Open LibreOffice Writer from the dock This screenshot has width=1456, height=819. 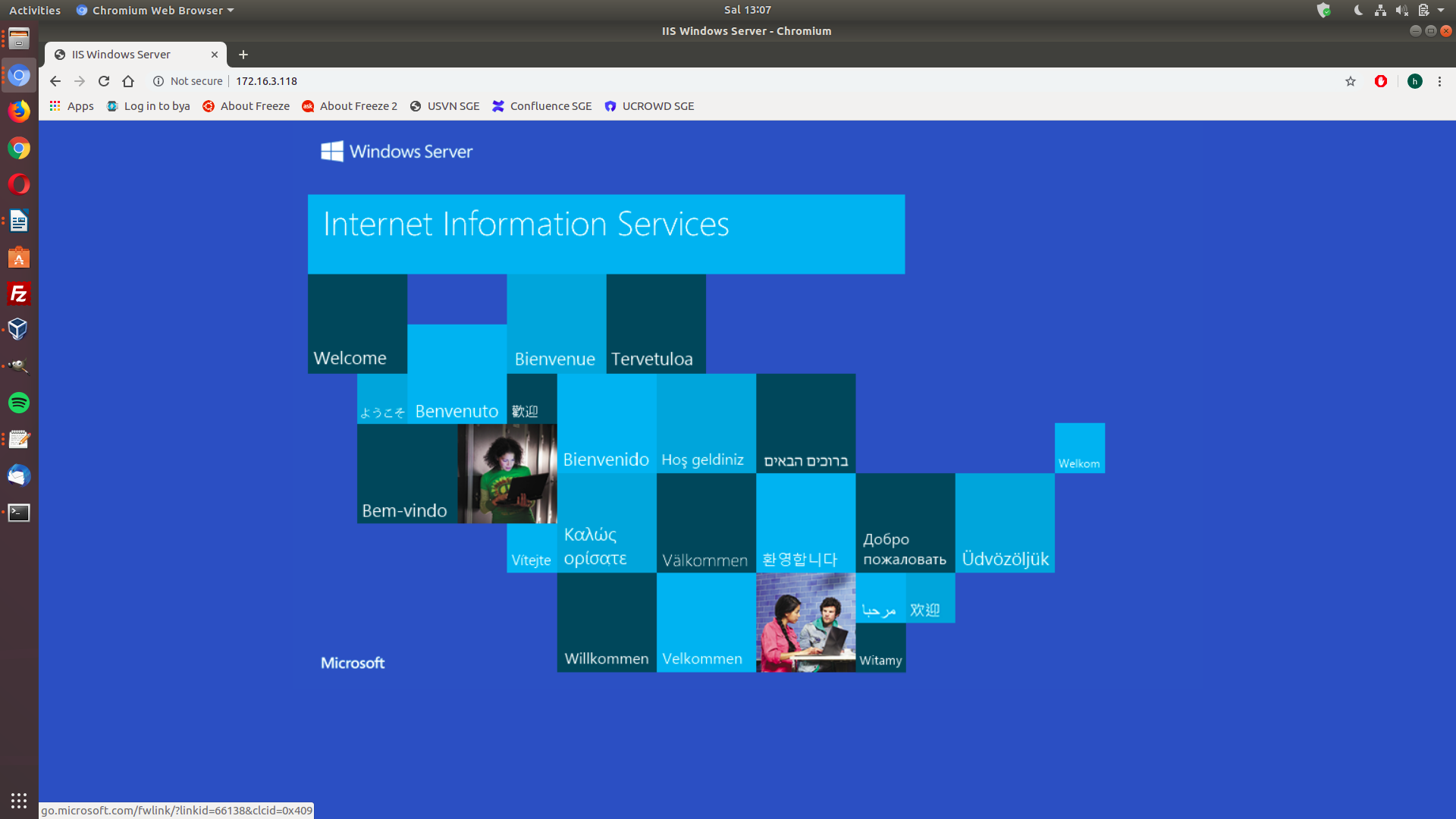coord(19,221)
